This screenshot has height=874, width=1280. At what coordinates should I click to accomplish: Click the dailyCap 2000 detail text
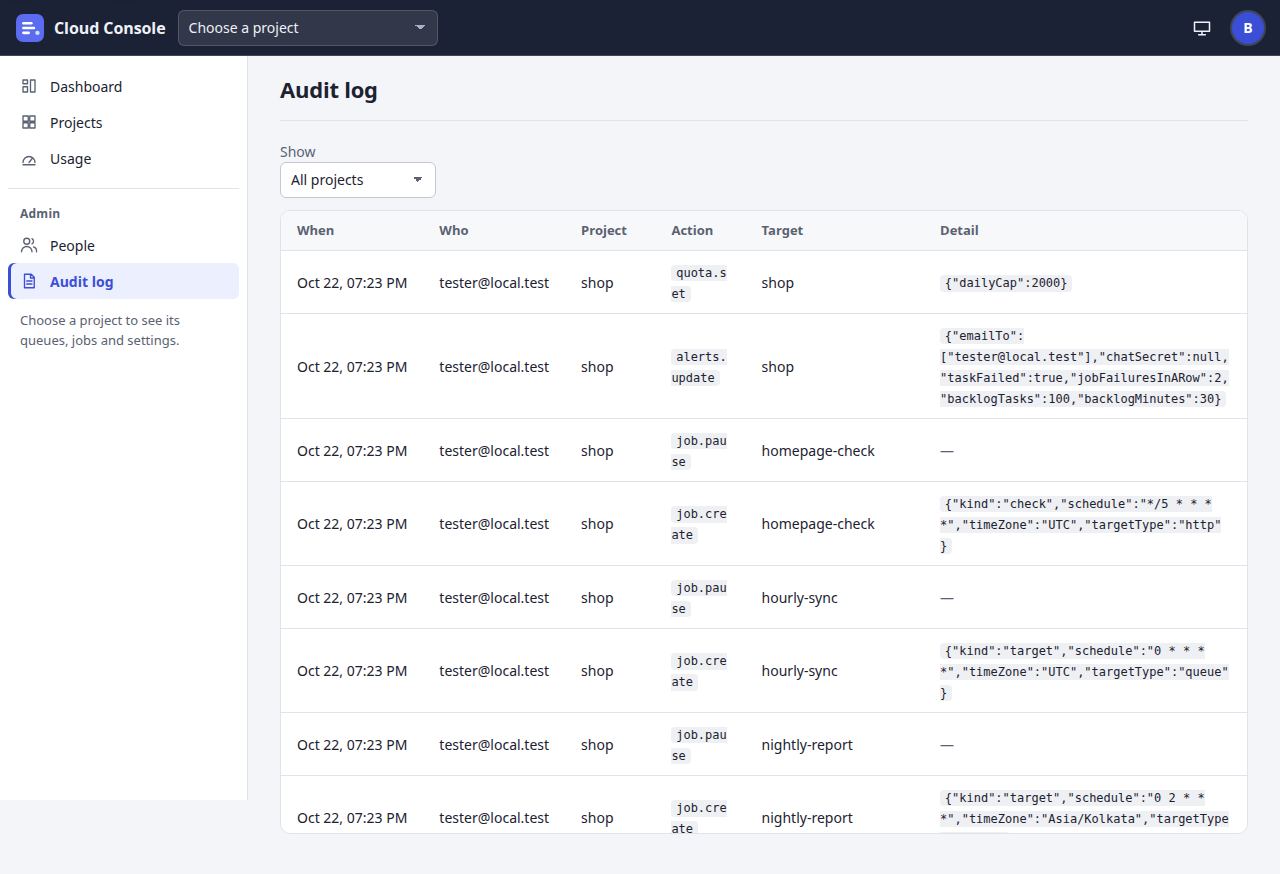click(1006, 283)
